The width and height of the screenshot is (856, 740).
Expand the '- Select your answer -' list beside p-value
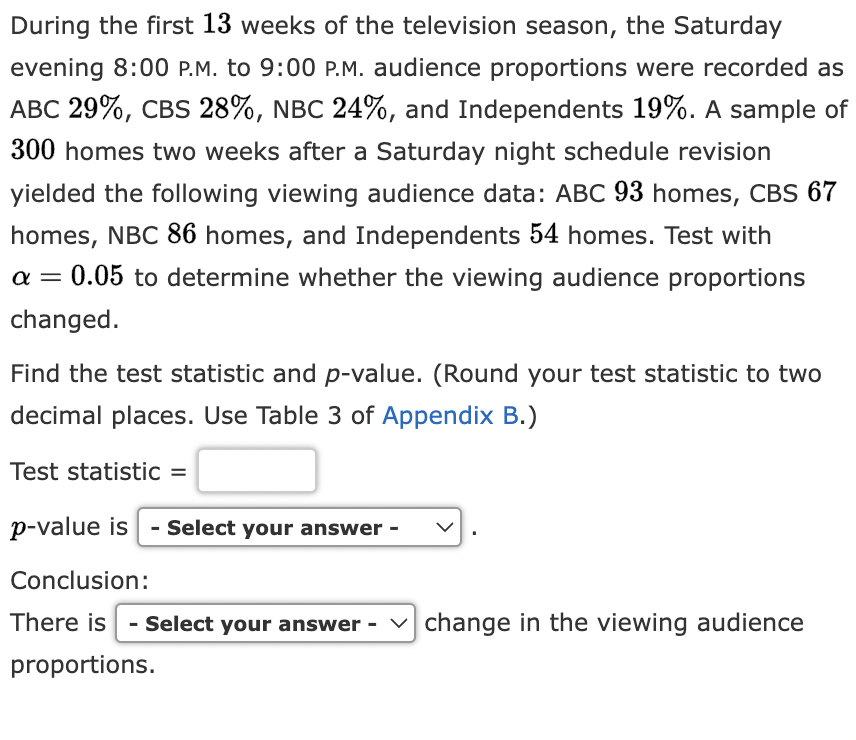(x=299, y=527)
